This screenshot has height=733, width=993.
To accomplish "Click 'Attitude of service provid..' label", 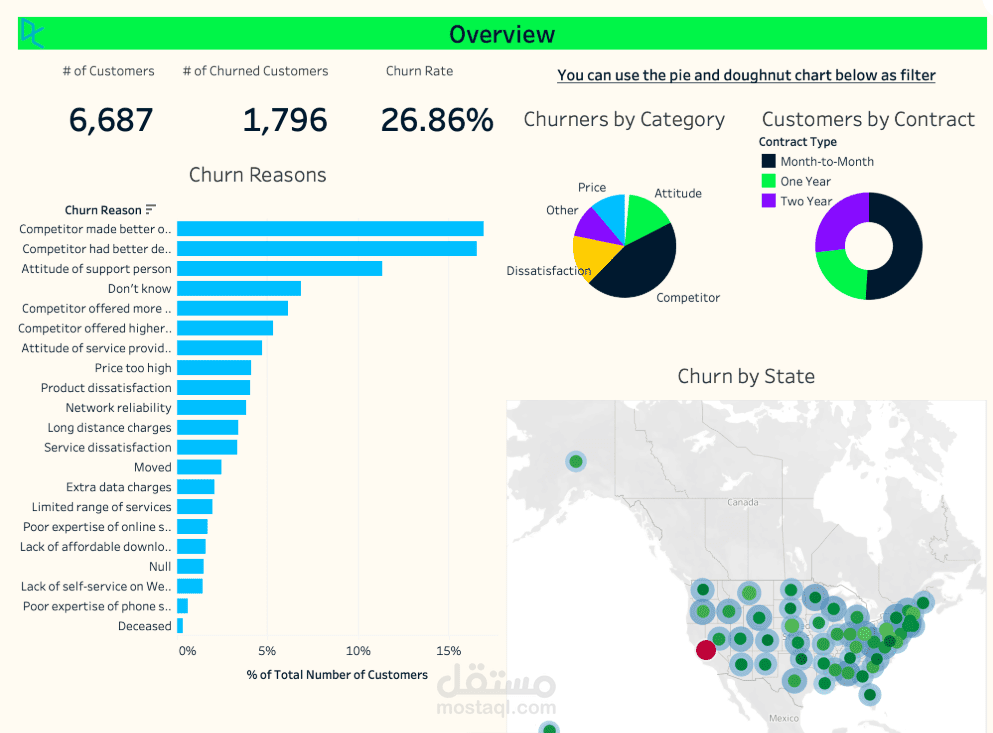I will click(x=96, y=348).
